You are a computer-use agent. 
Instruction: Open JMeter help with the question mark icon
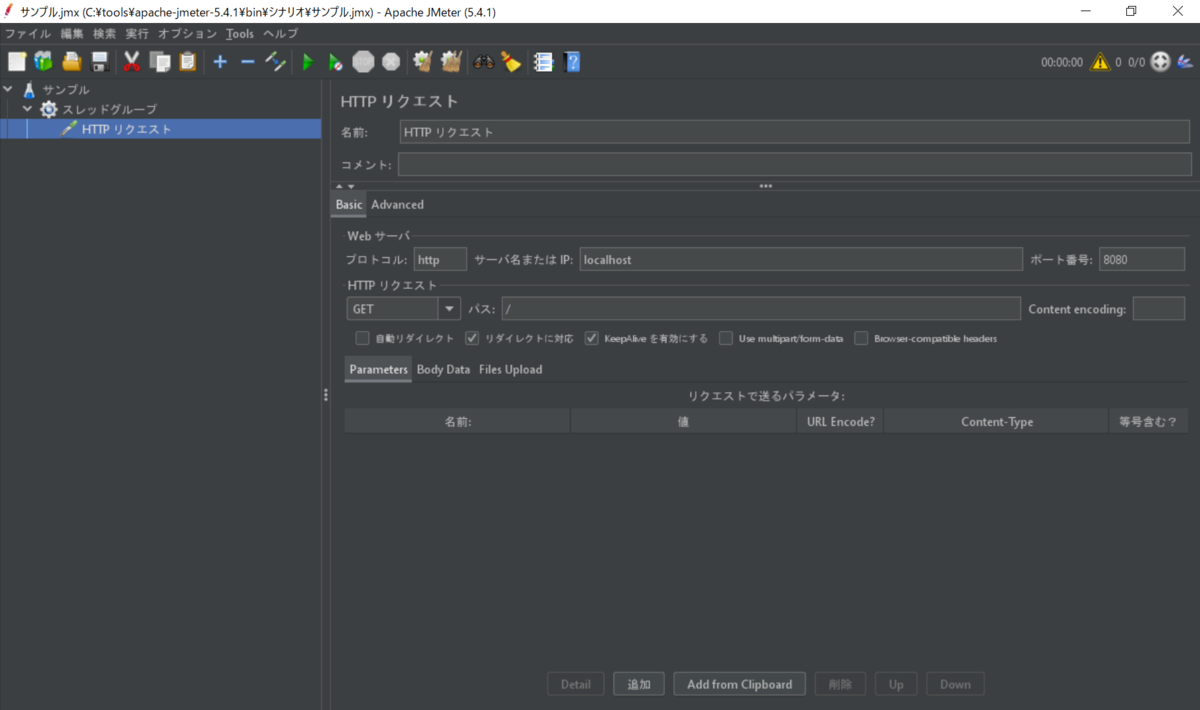click(571, 61)
